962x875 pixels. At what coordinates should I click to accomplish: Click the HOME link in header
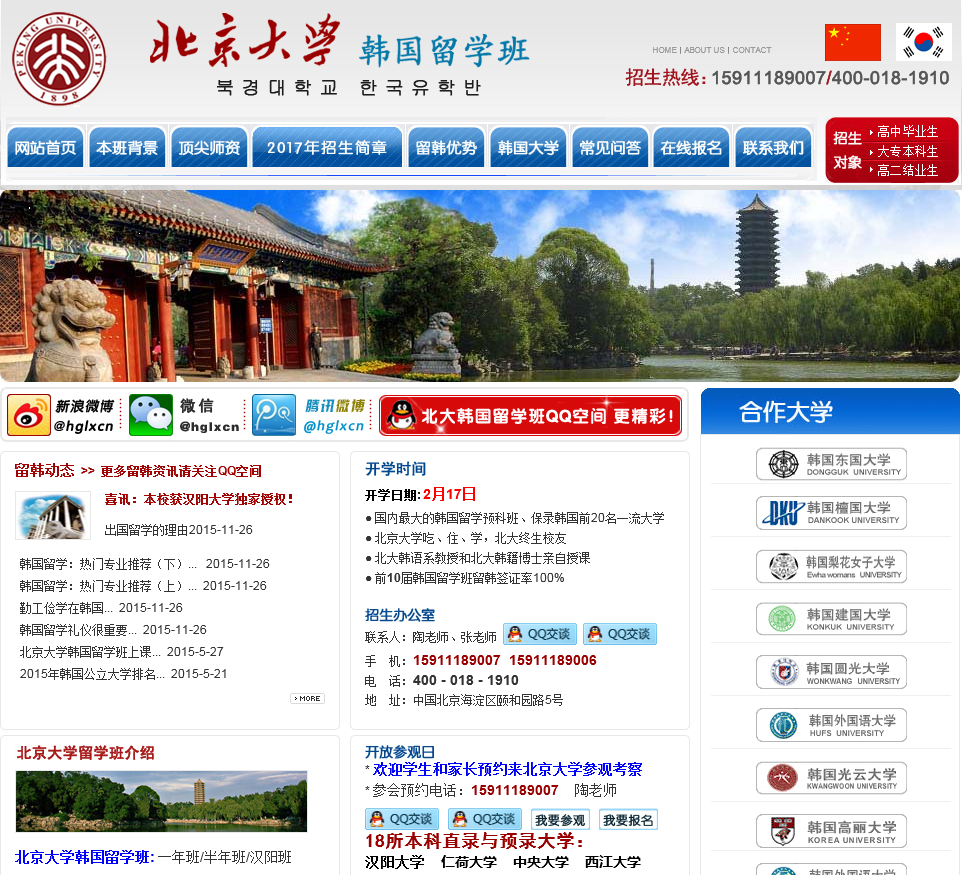tap(664, 50)
